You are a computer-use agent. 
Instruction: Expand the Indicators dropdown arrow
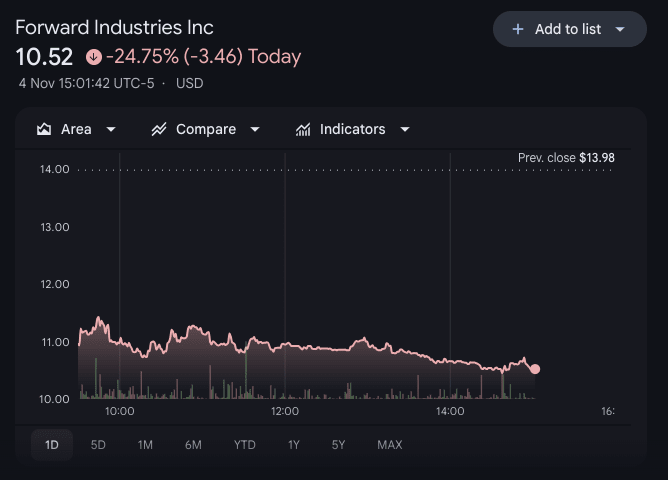click(x=405, y=129)
